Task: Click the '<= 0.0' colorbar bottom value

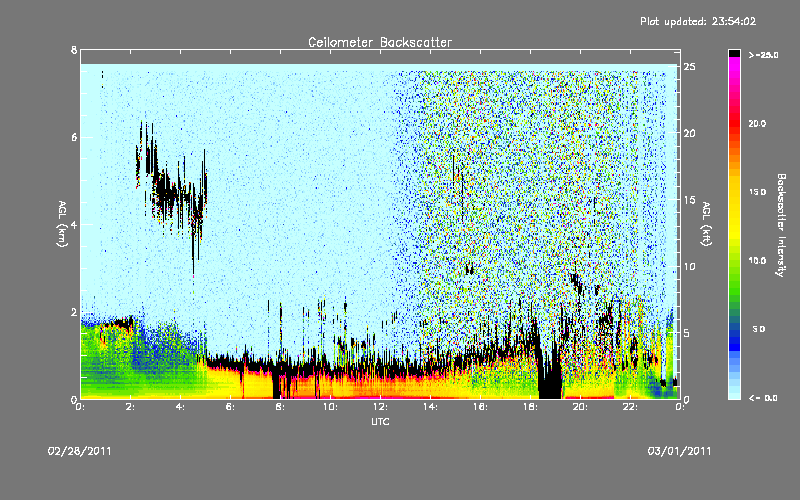Action: click(x=763, y=398)
